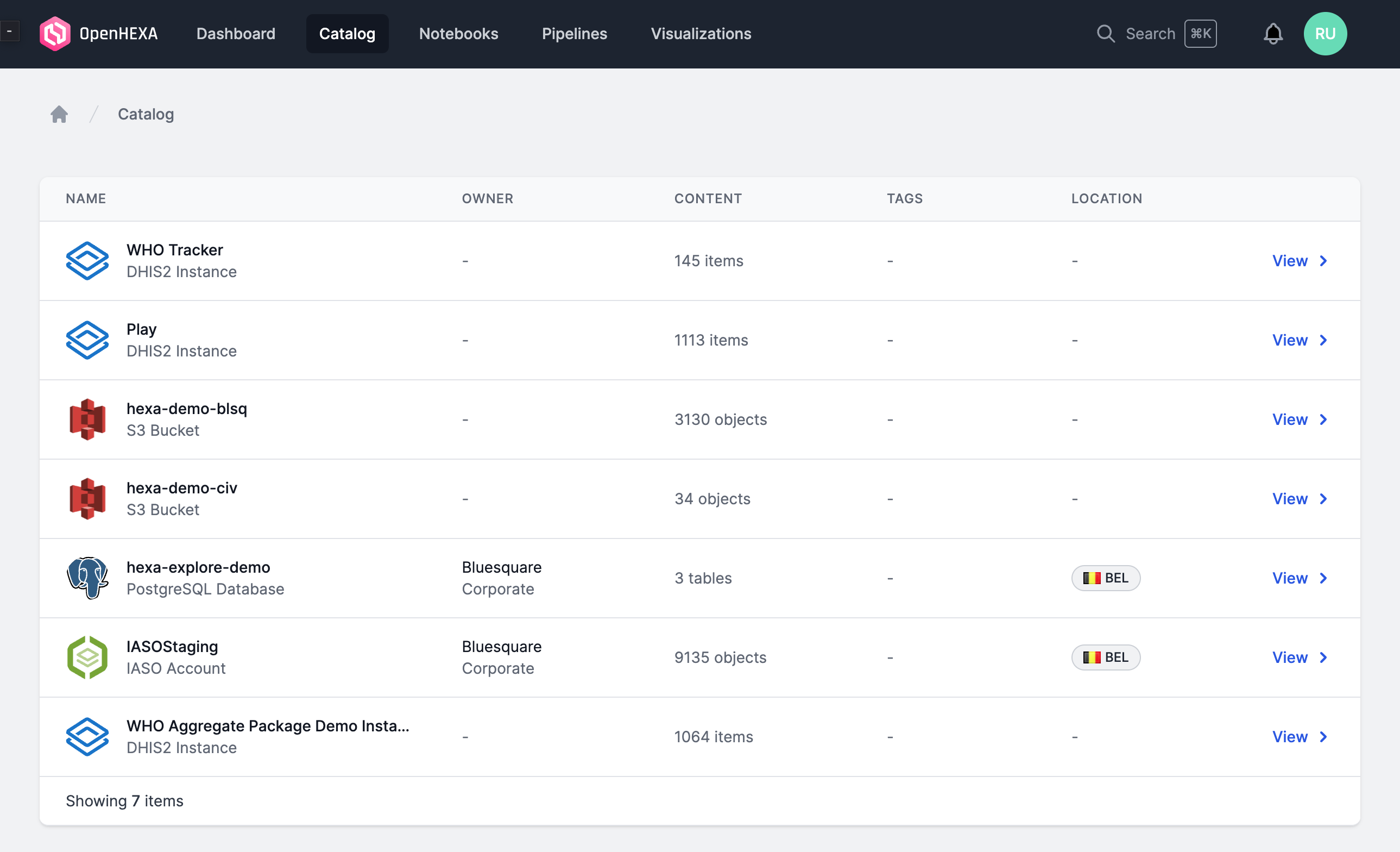Image resolution: width=1400 pixels, height=852 pixels.
Task: Click the BEL flag badge for IASOStaging
Action: pos(1105,657)
